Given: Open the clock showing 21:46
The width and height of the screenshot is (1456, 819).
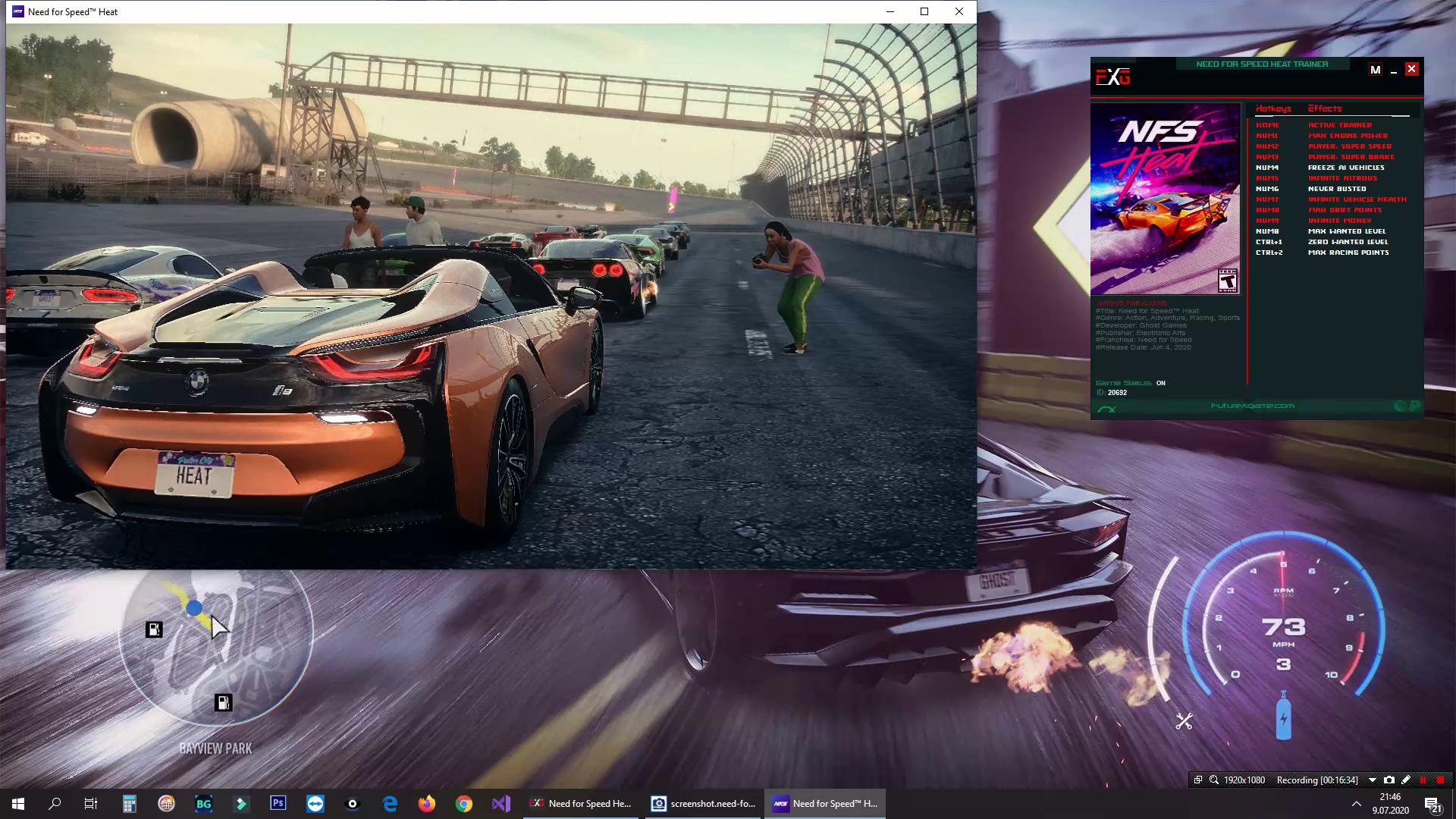Looking at the screenshot, I should 1390,804.
